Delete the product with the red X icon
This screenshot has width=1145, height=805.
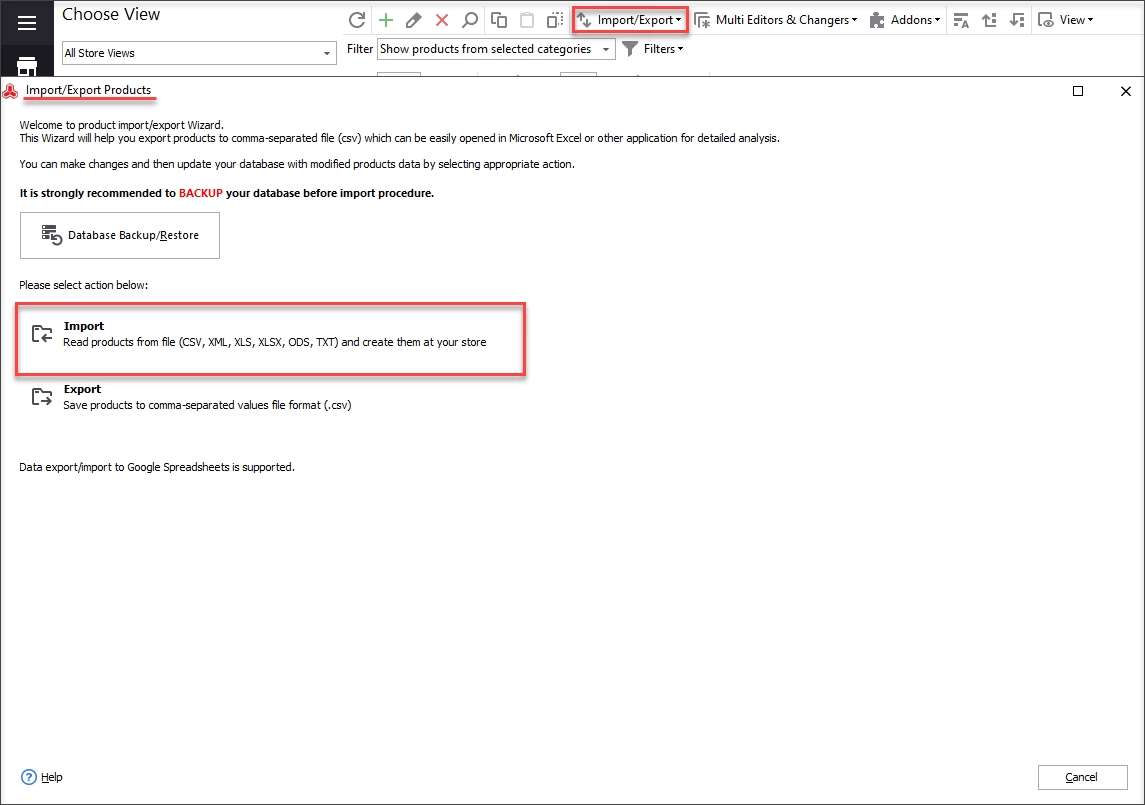[442, 20]
